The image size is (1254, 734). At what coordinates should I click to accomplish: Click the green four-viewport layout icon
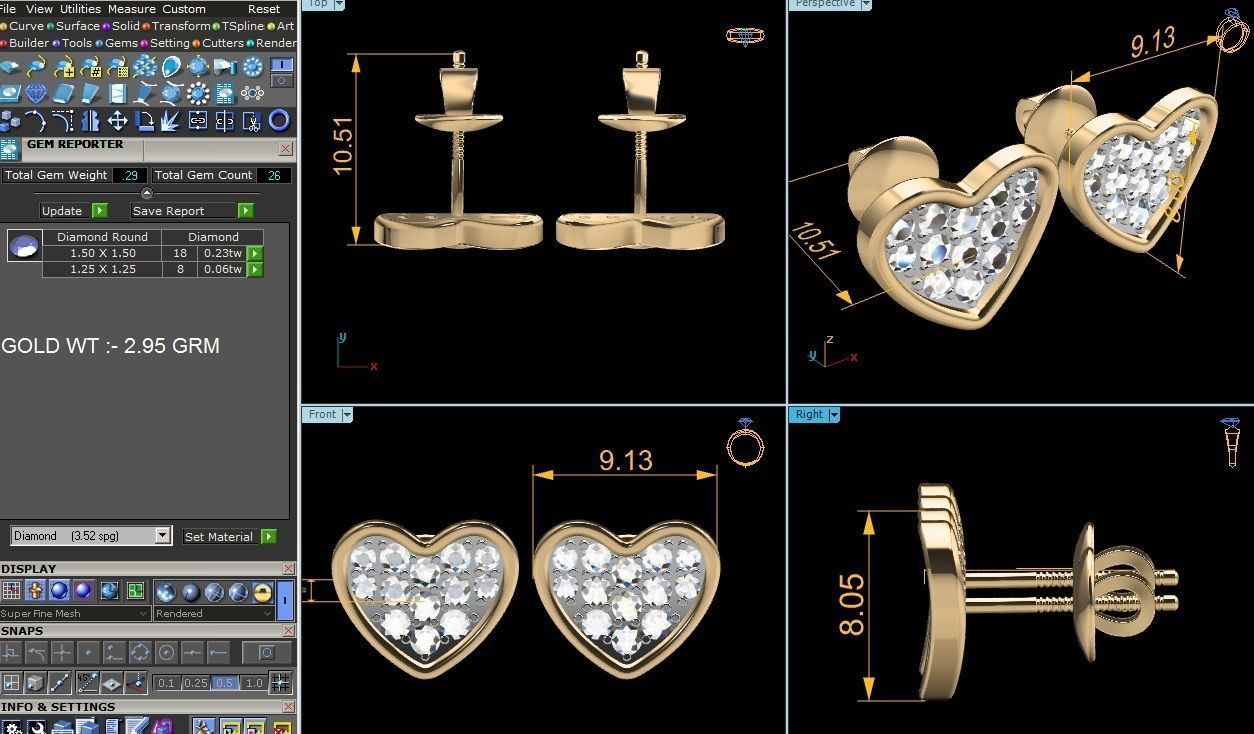tap(135, 591)
